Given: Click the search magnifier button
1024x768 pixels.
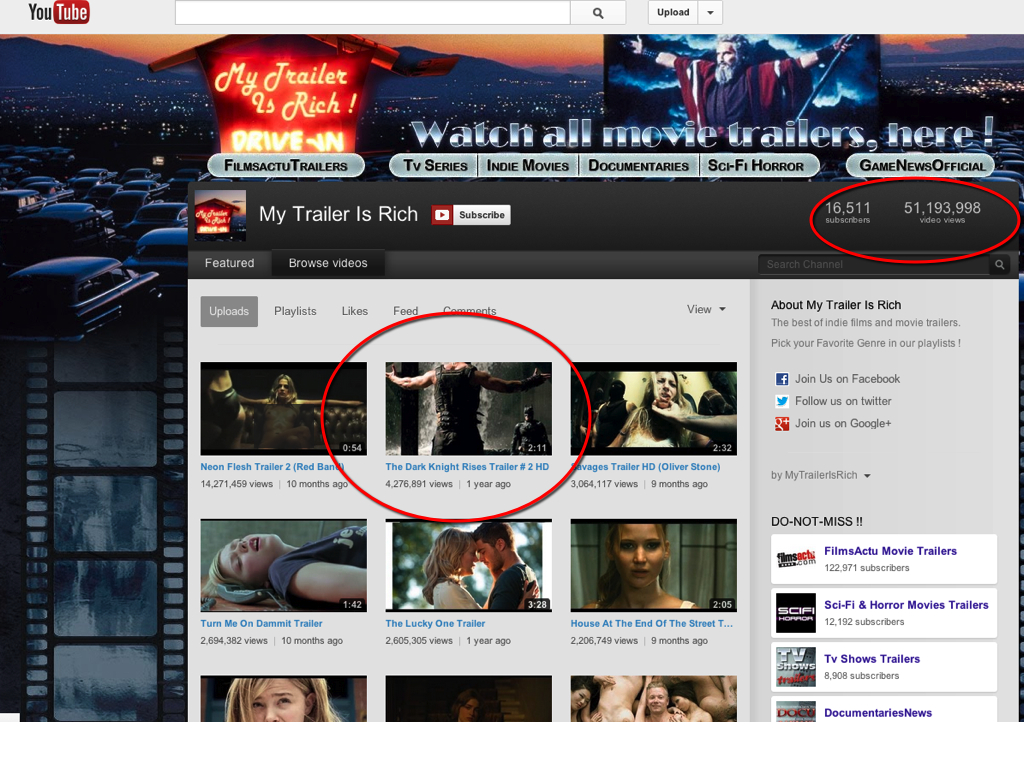Looking at the screenshot, I should click(x=598, y=12).
